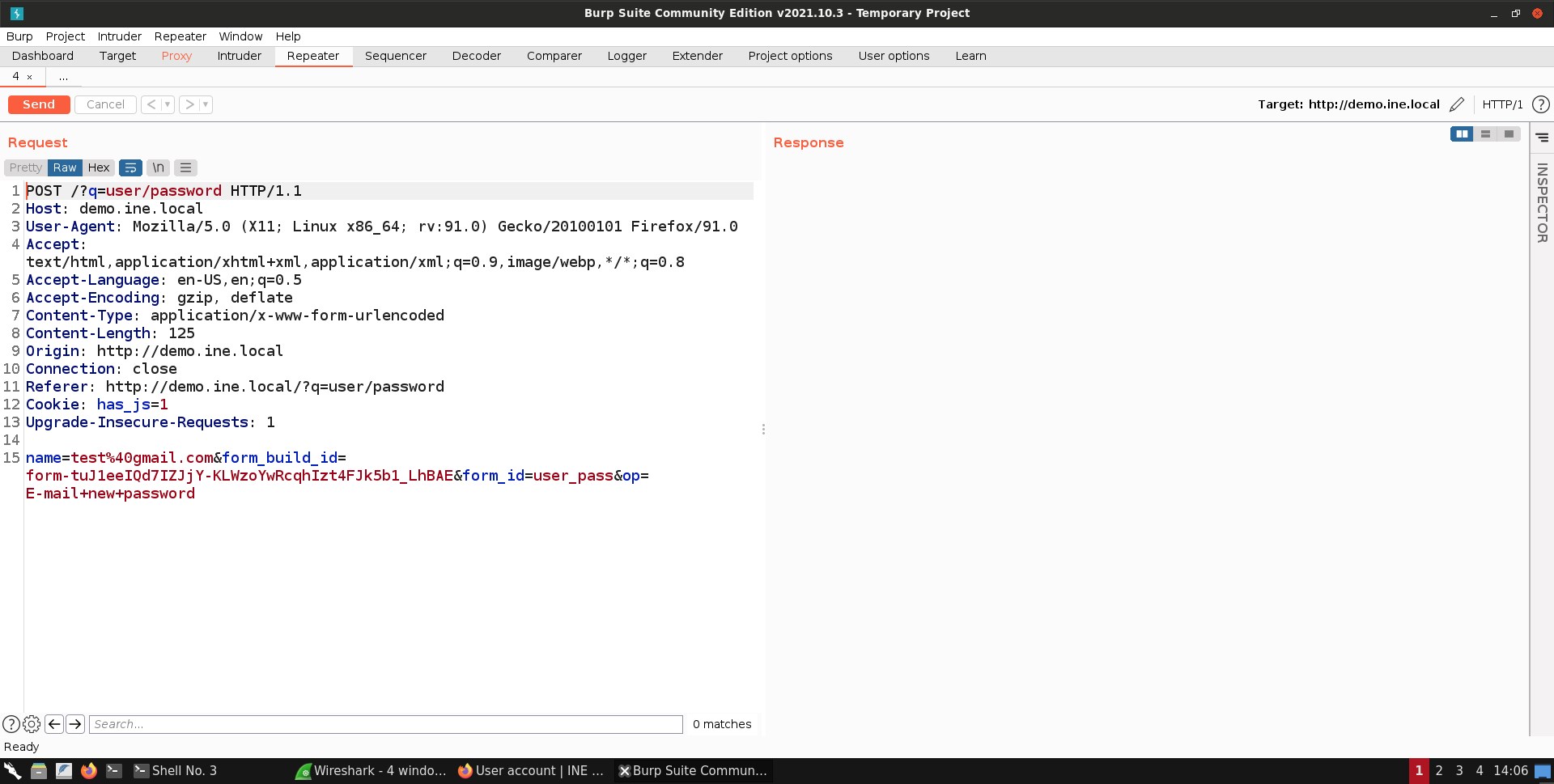This screenshot has height=784, width=1554.
Task: Switch to Target tab
Action: pyautogui.click(x=117, y=56)
